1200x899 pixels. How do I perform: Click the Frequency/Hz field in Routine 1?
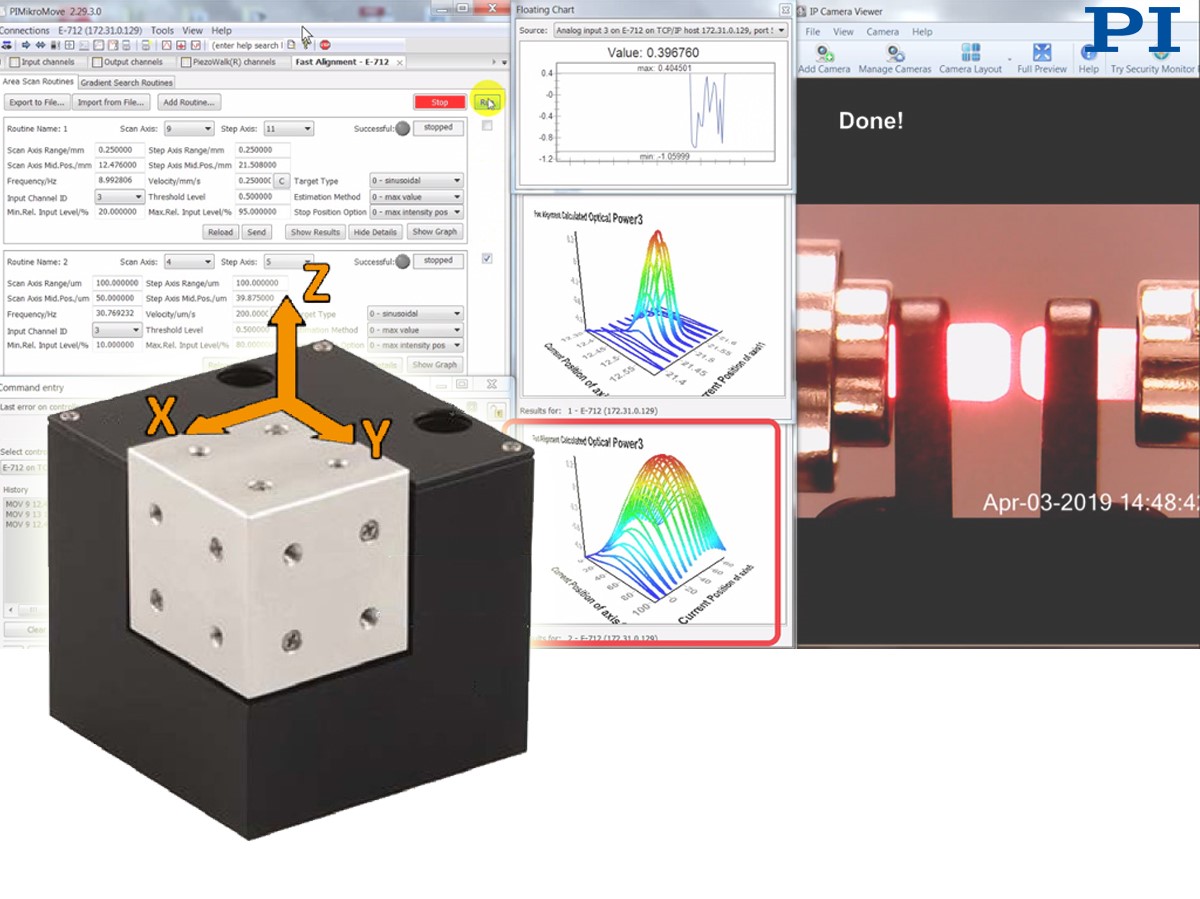118,181
